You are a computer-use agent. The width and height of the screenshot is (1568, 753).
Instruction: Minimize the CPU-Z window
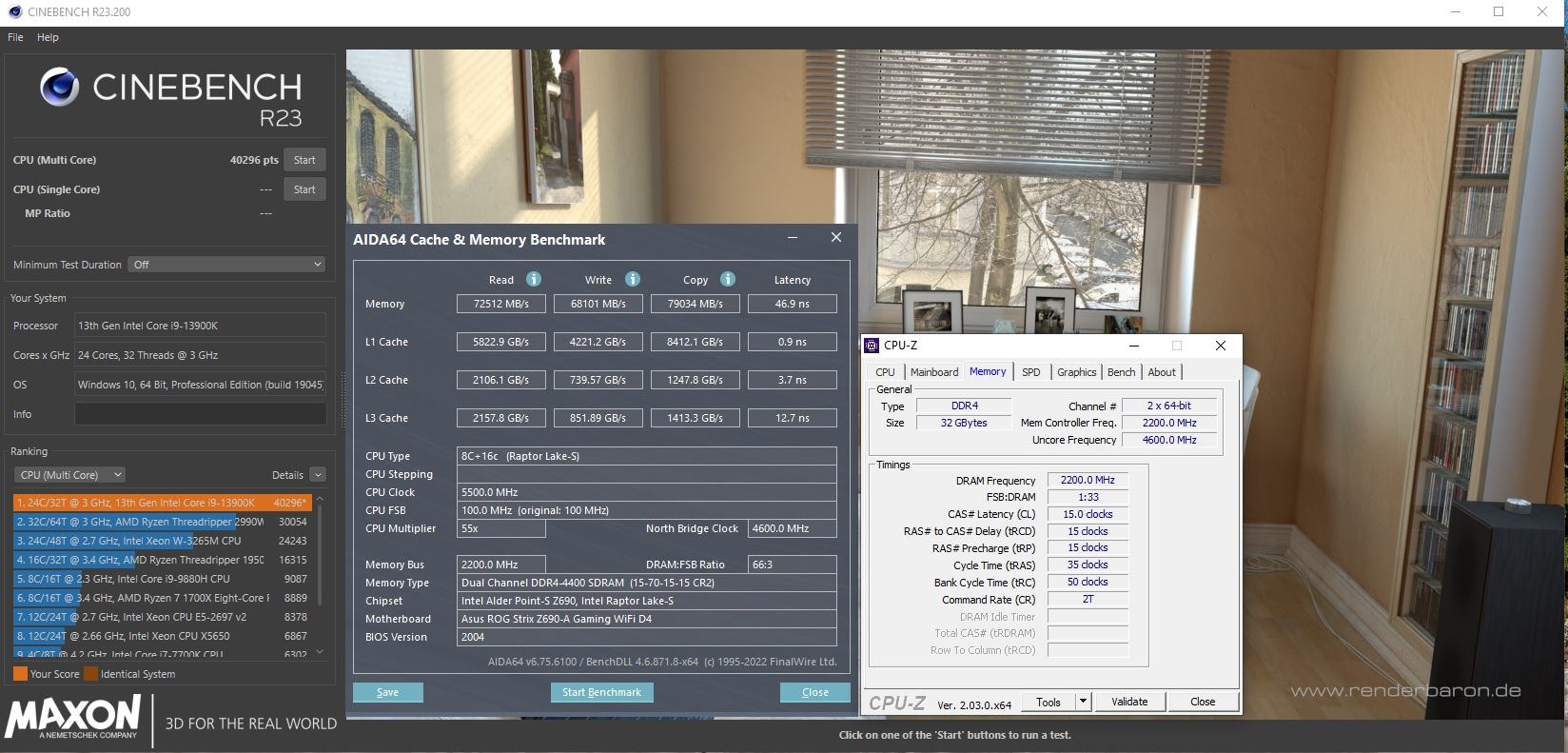(x=1134, y=346)
